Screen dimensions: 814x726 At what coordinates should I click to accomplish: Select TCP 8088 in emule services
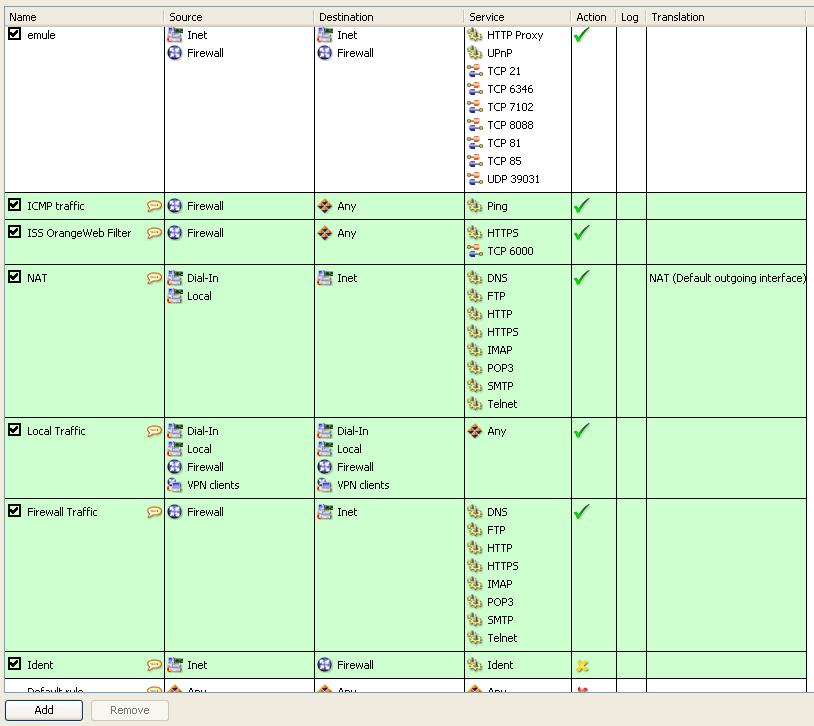(510, 125)
